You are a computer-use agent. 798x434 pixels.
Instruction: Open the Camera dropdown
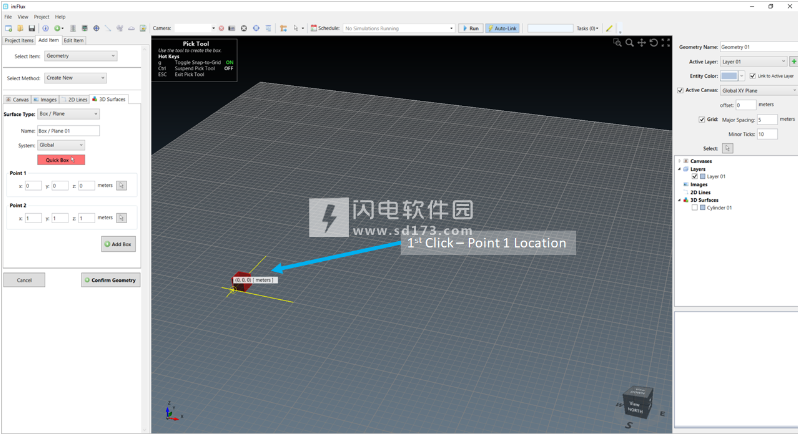point(195,28)
